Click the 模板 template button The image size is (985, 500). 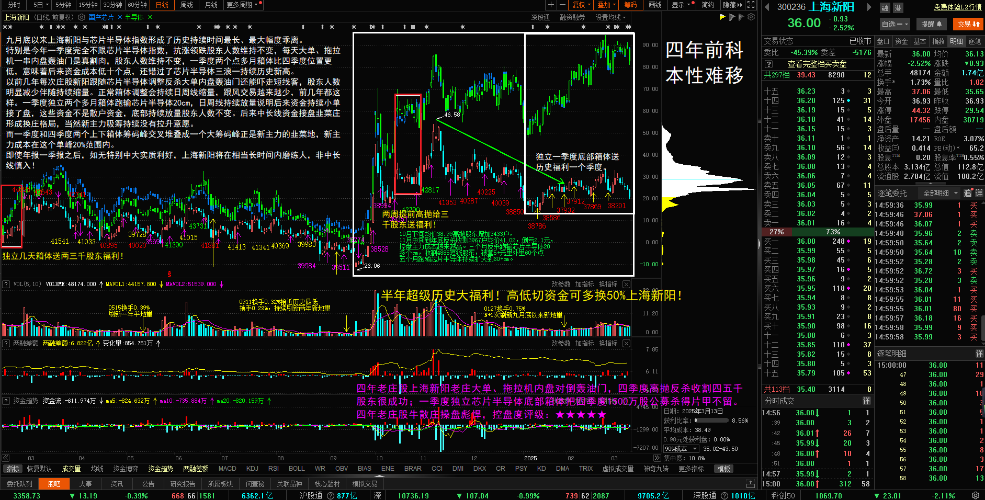coord(724,469)
